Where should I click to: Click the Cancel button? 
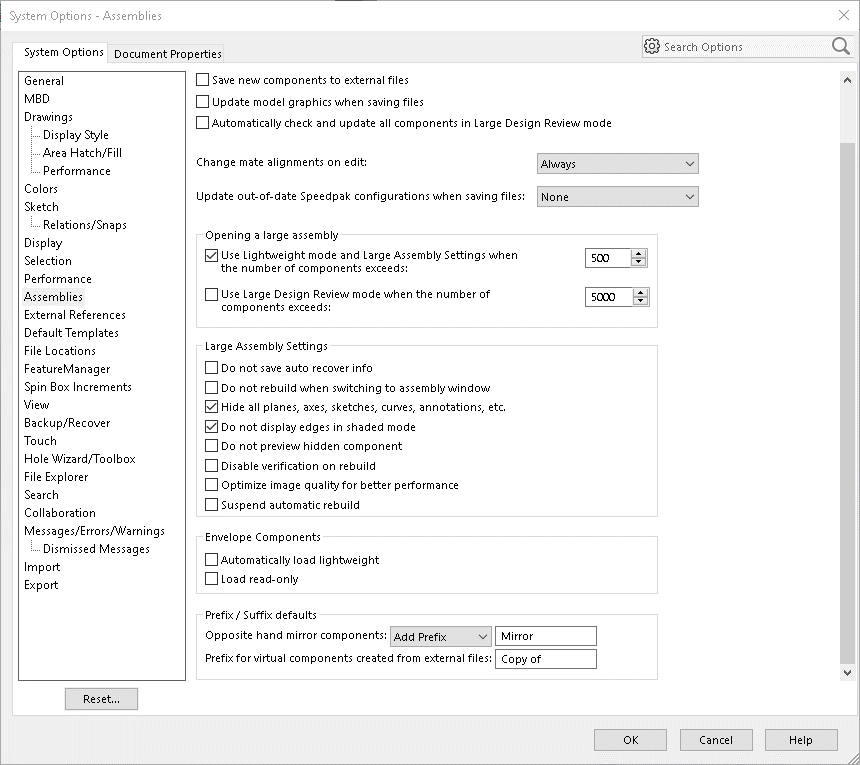716,740
